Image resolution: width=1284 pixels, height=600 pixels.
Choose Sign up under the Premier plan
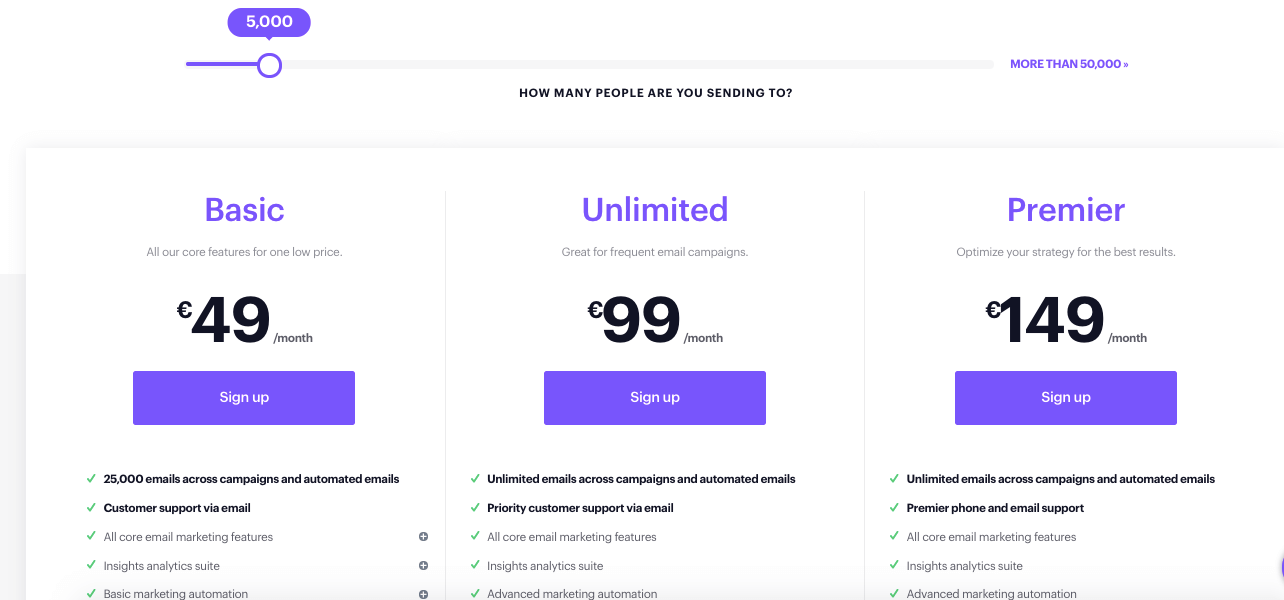[1066, 398]
